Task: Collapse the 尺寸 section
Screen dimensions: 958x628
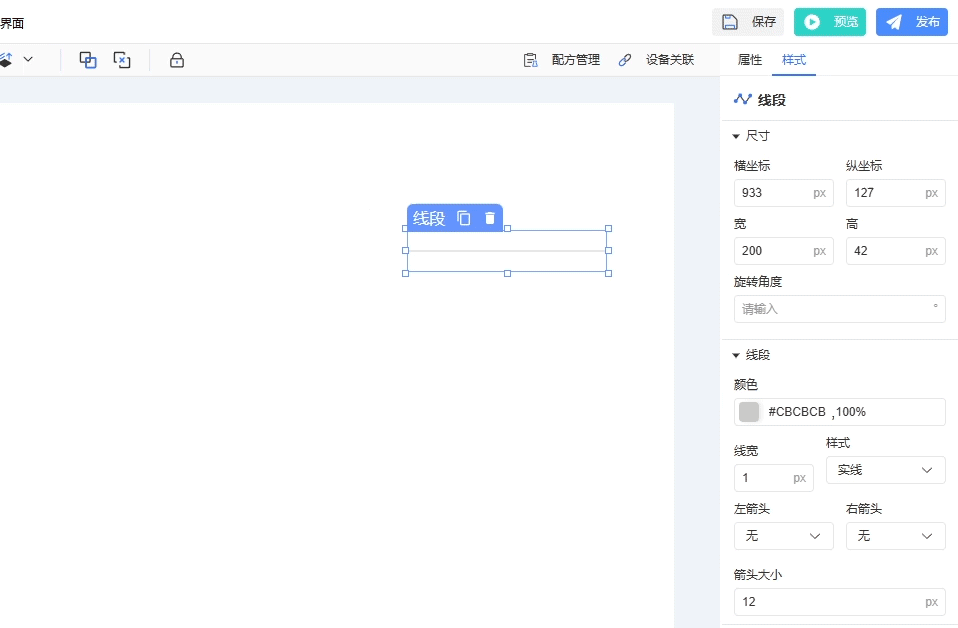Action: (x=737, y=136)
